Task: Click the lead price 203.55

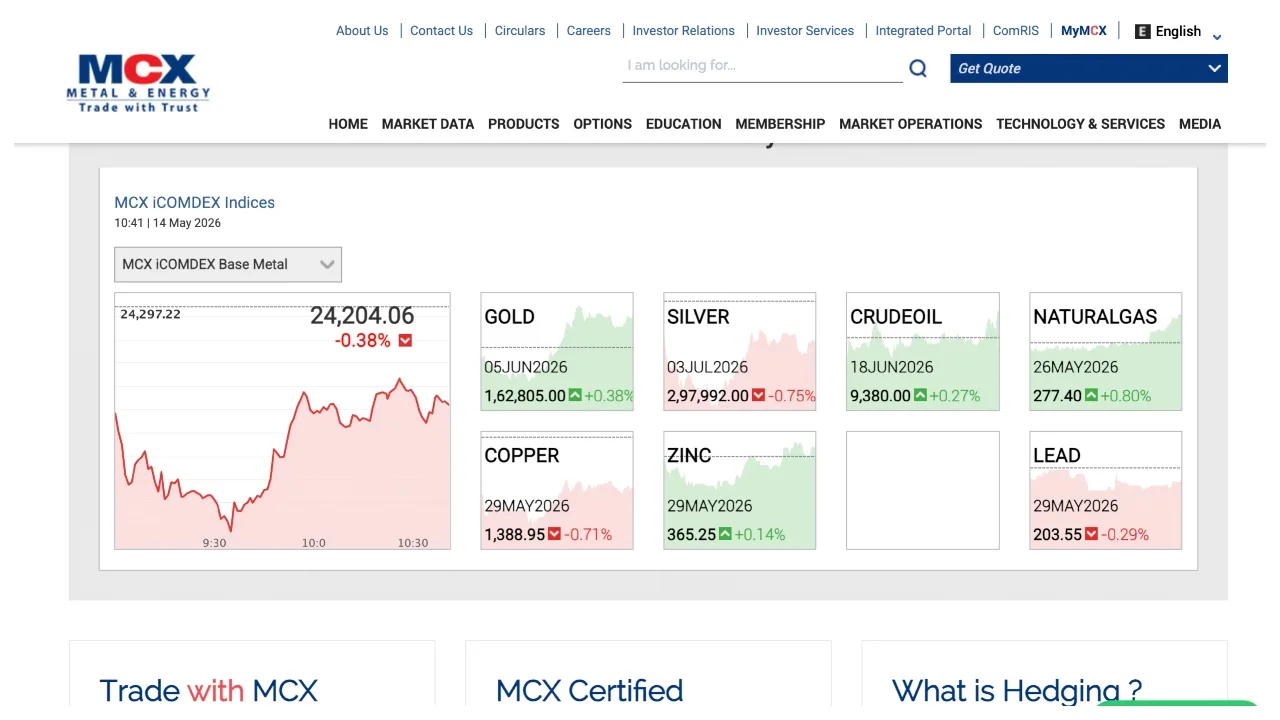Action: pyautogui.click(x=1057, y=535)
